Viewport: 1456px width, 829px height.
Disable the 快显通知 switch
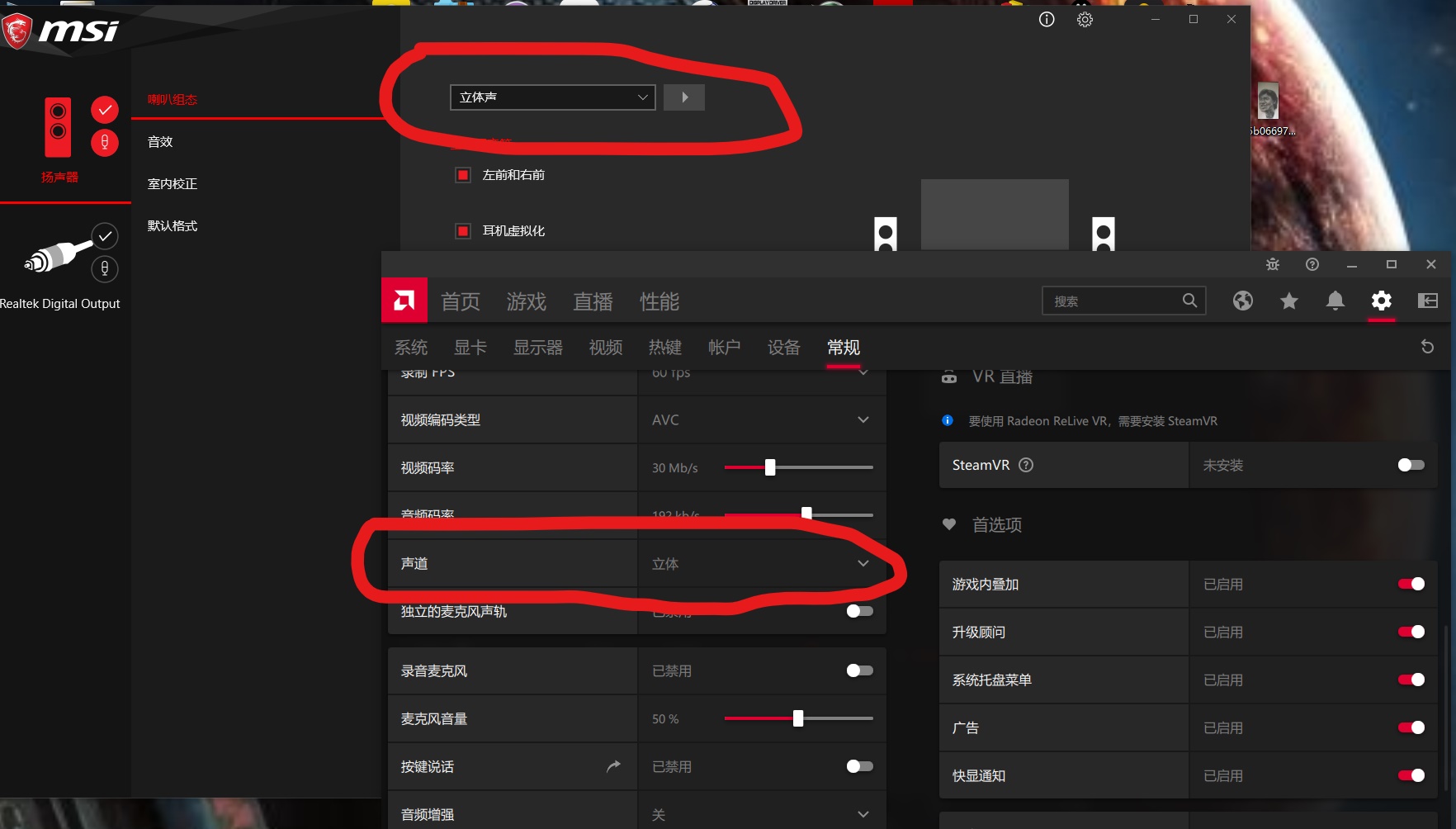(x=1411, y=775)
